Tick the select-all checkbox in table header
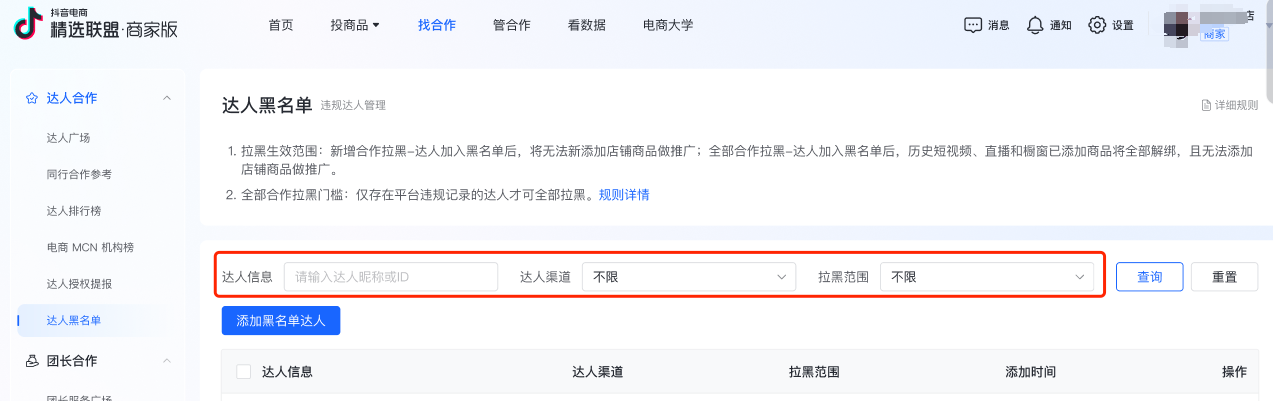Viewport: 1273px width, 401px height. 244,372
